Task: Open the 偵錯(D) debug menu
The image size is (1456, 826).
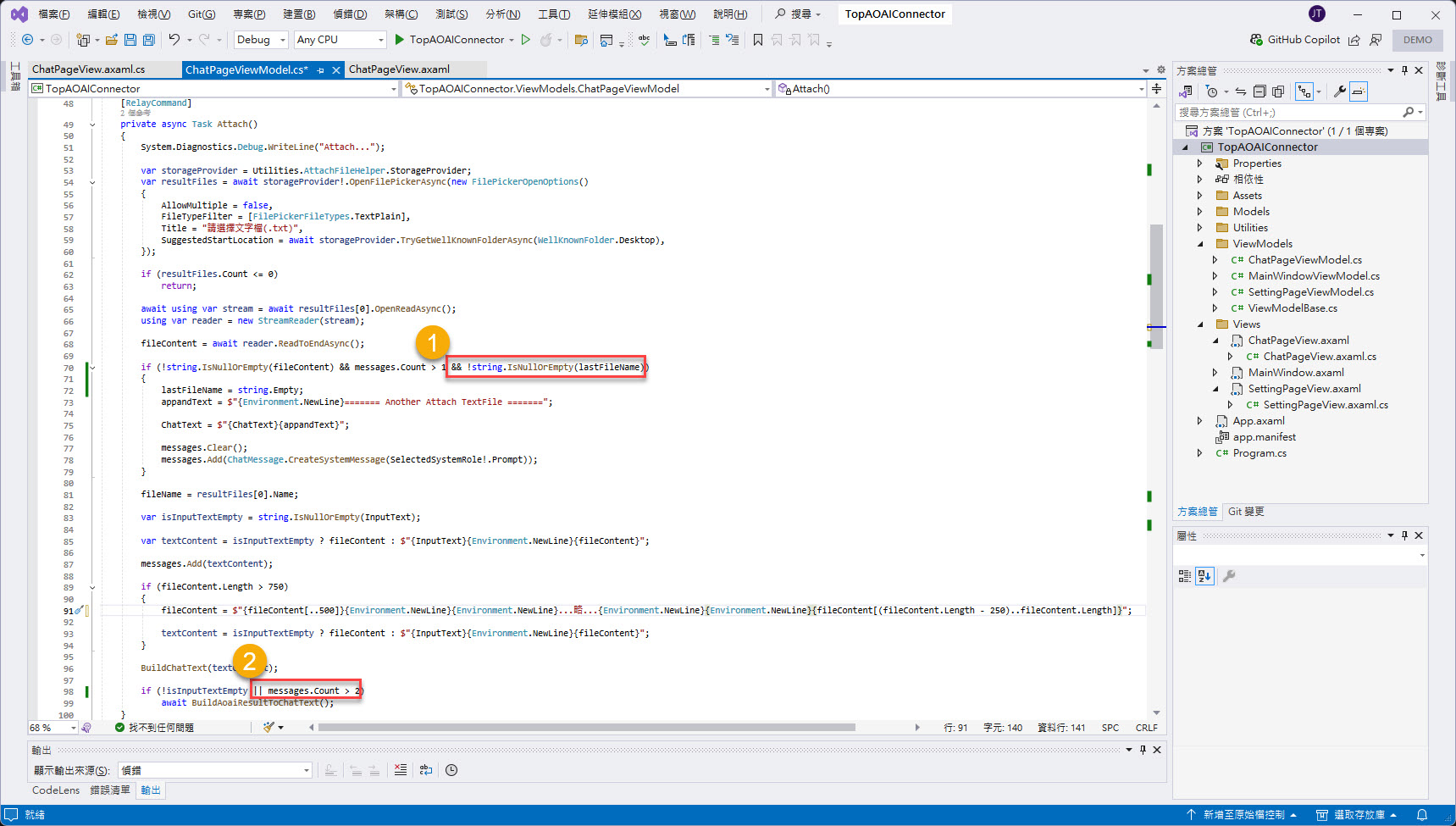Action: (350, 14)
